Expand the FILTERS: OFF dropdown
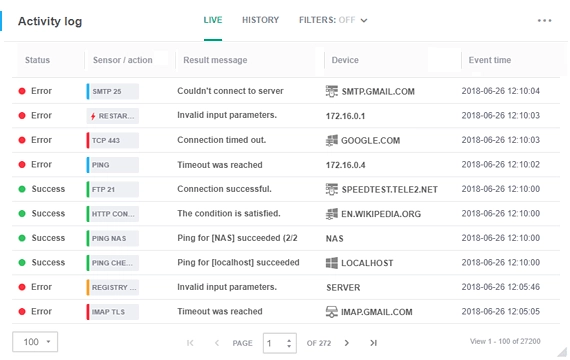This screenshot has width=570, height=360. pos(333,20)
